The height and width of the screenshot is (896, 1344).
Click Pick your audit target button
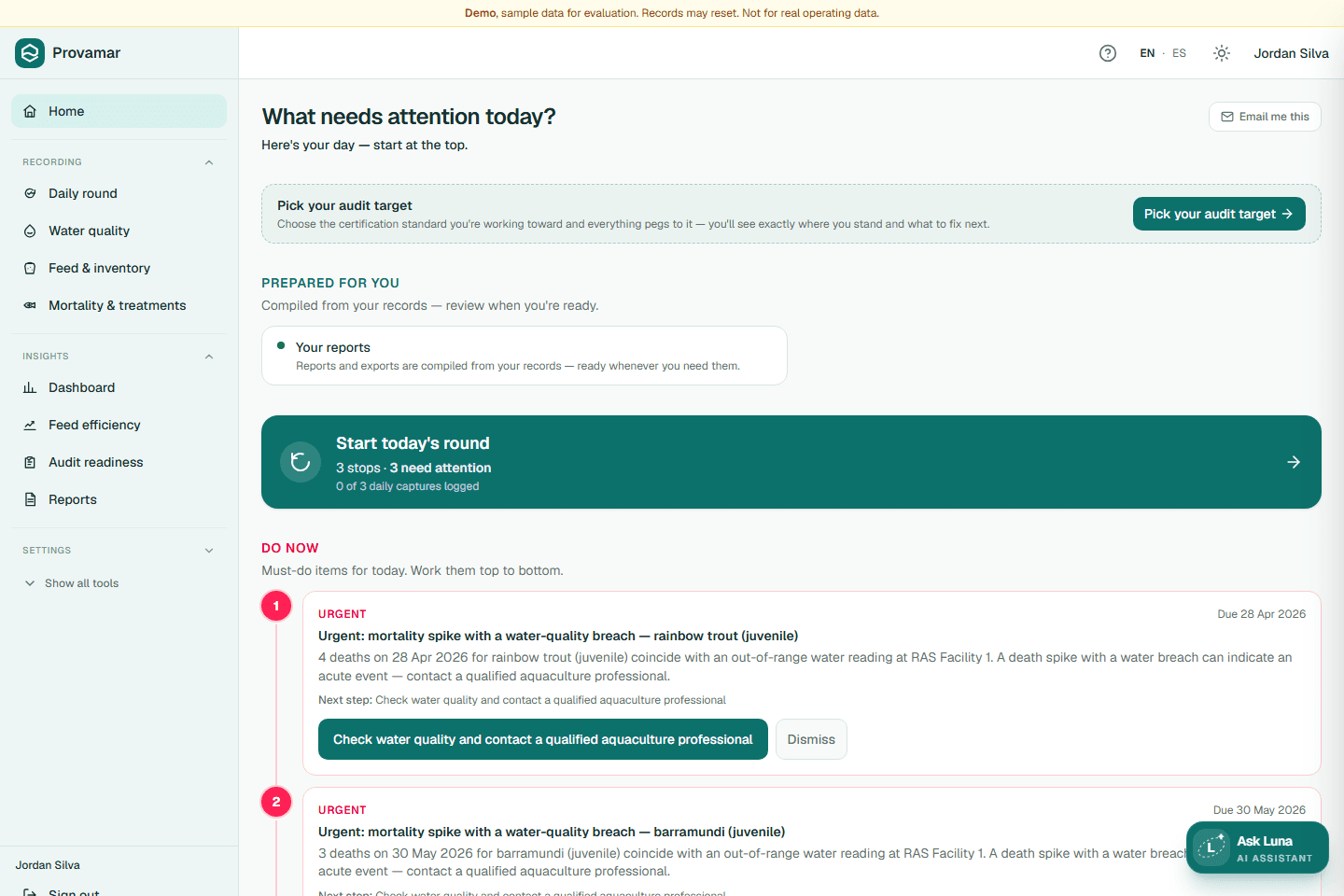(1219, 214)
